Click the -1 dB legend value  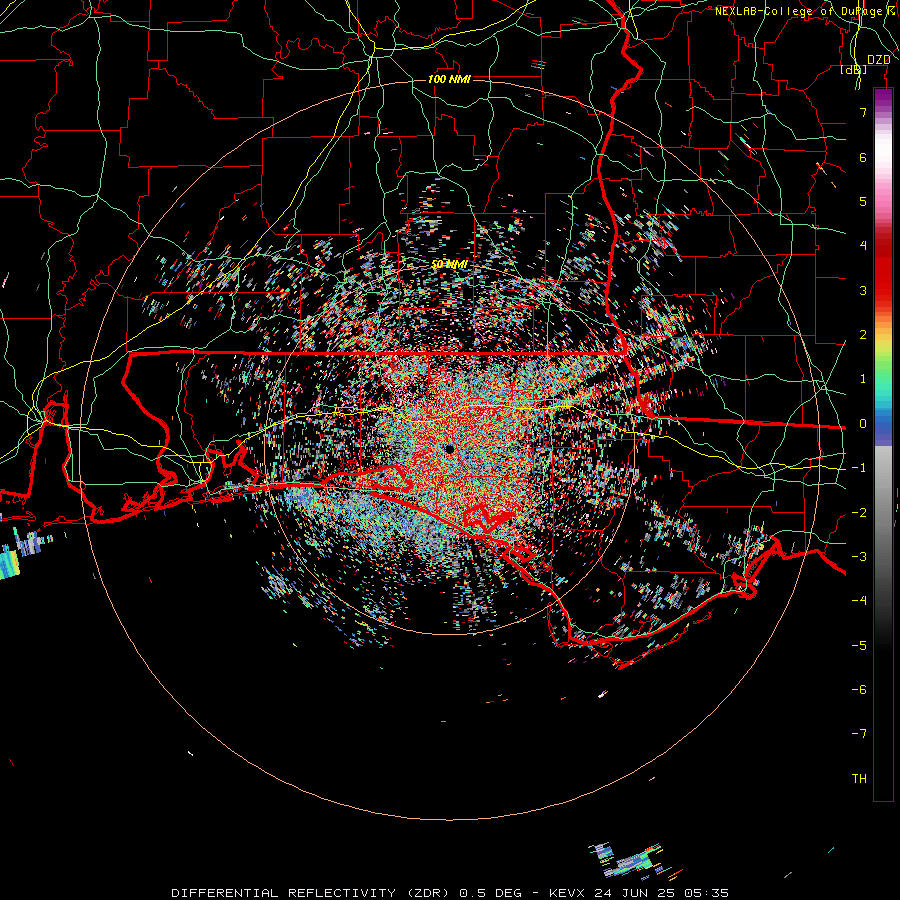pyautogui.click(x=859, y=468)
